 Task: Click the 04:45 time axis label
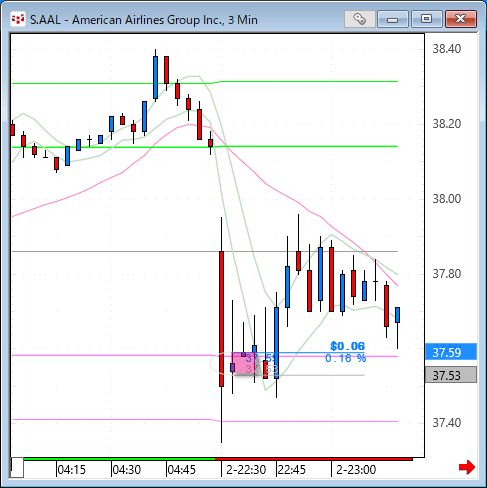182,470
